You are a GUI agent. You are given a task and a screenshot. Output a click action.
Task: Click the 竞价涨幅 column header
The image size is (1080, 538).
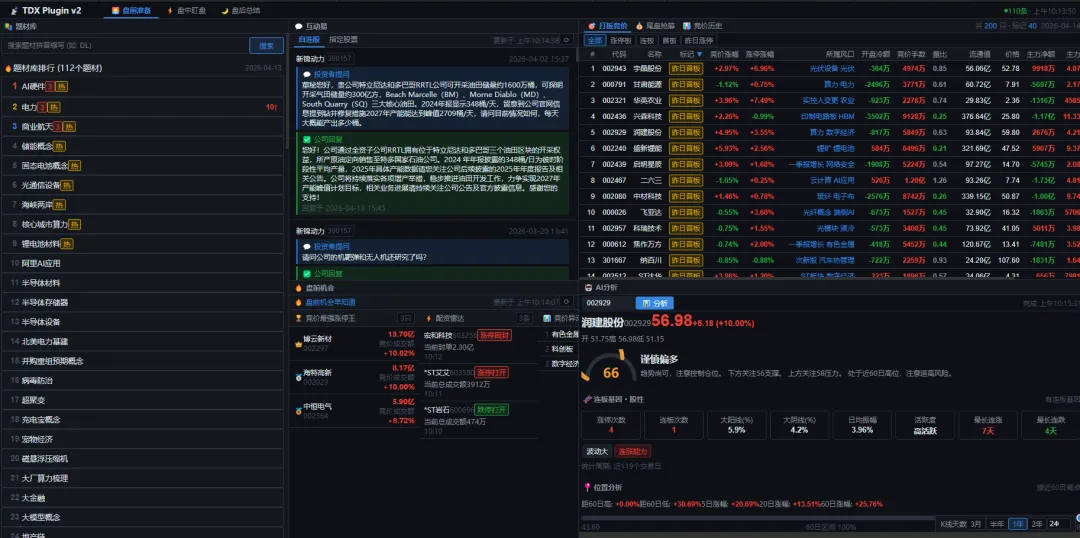click(x=725, y=54)
